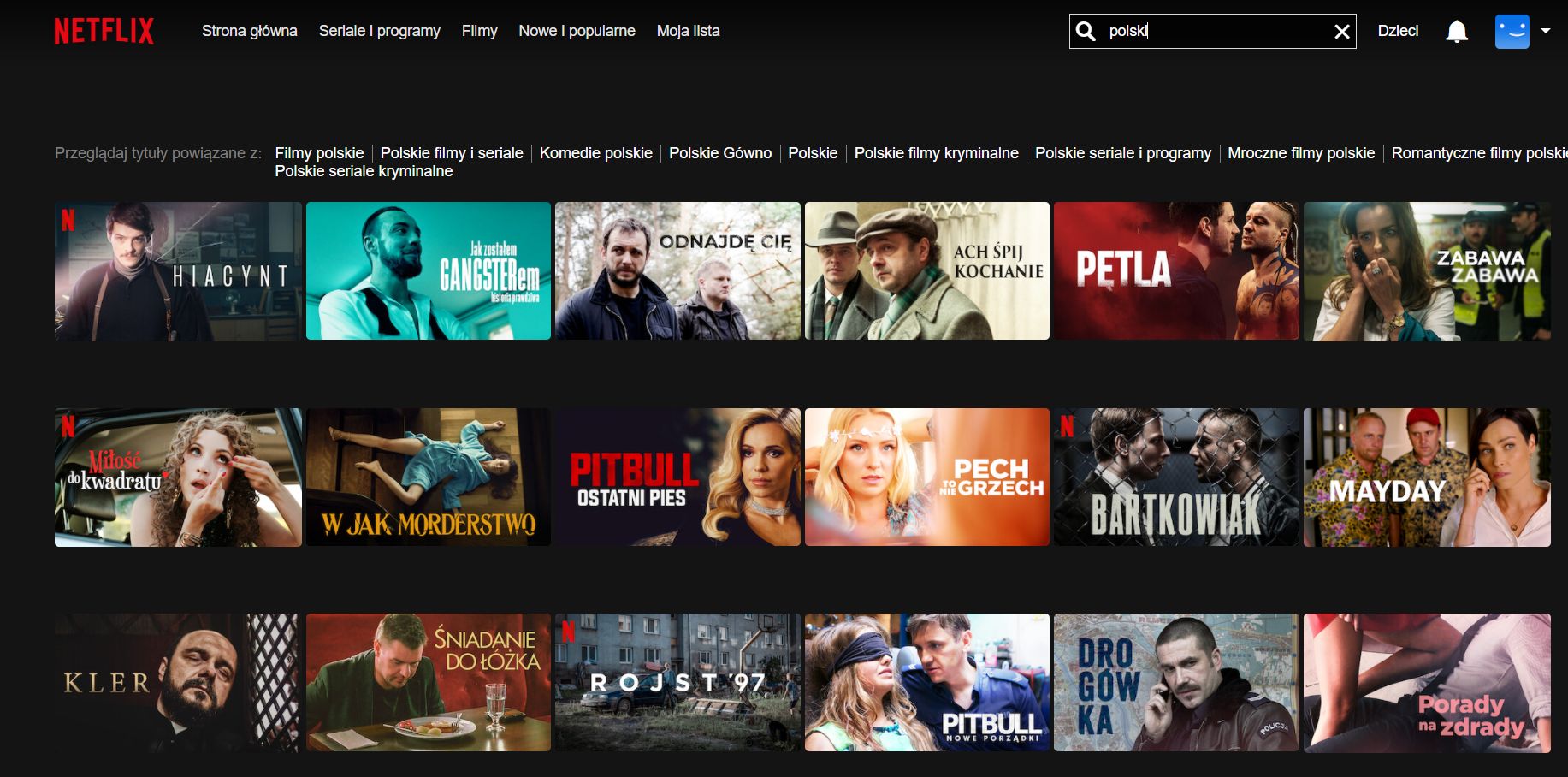Open the Rojst '97 thumbnail
This screenshot has height=777, width=1568.
(x=677, y=683)
